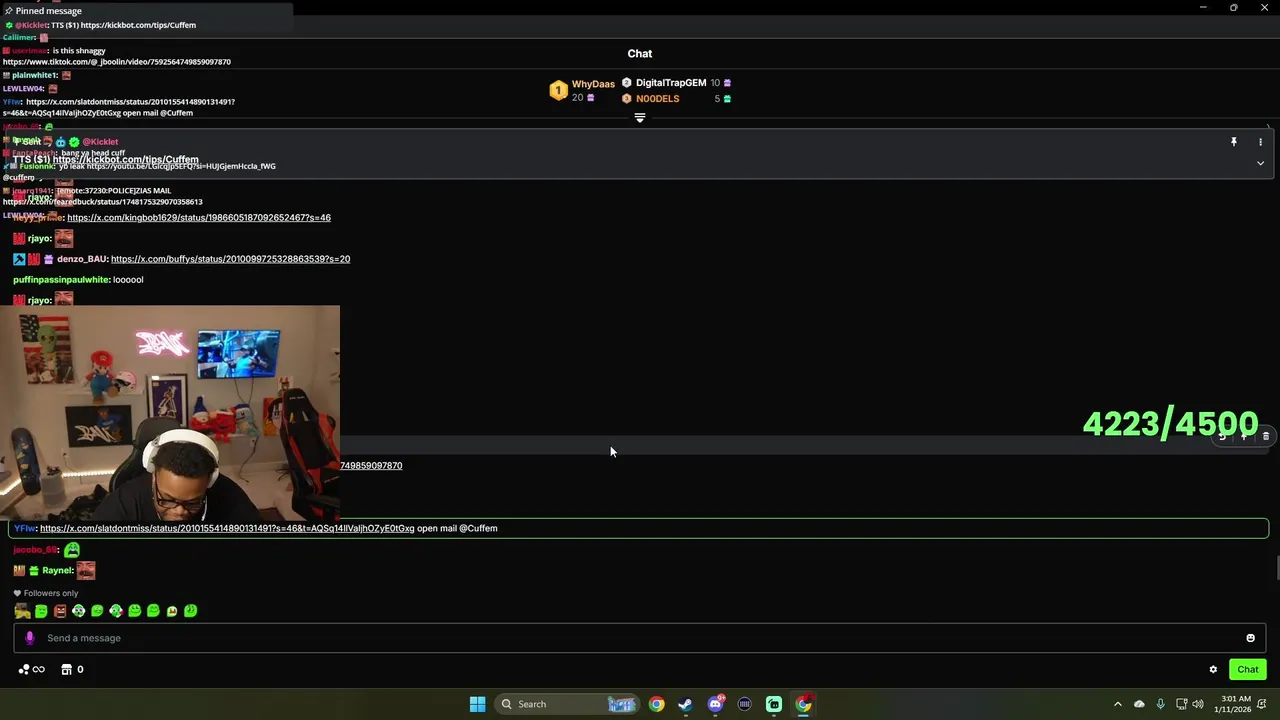Expand the gift leaderboard with the down arrow
Viewport: 1280px width, 720px height.
coord(640,118)
